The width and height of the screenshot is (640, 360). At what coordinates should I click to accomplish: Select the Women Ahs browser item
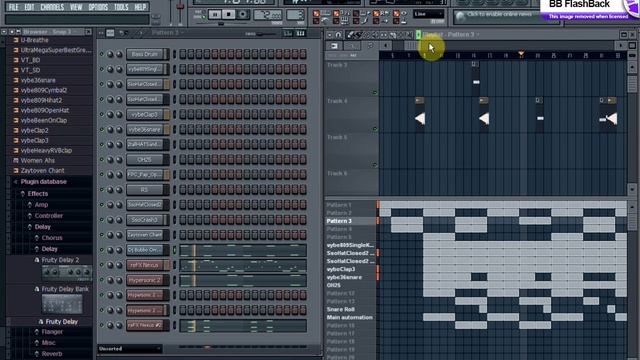pos(38,160)
